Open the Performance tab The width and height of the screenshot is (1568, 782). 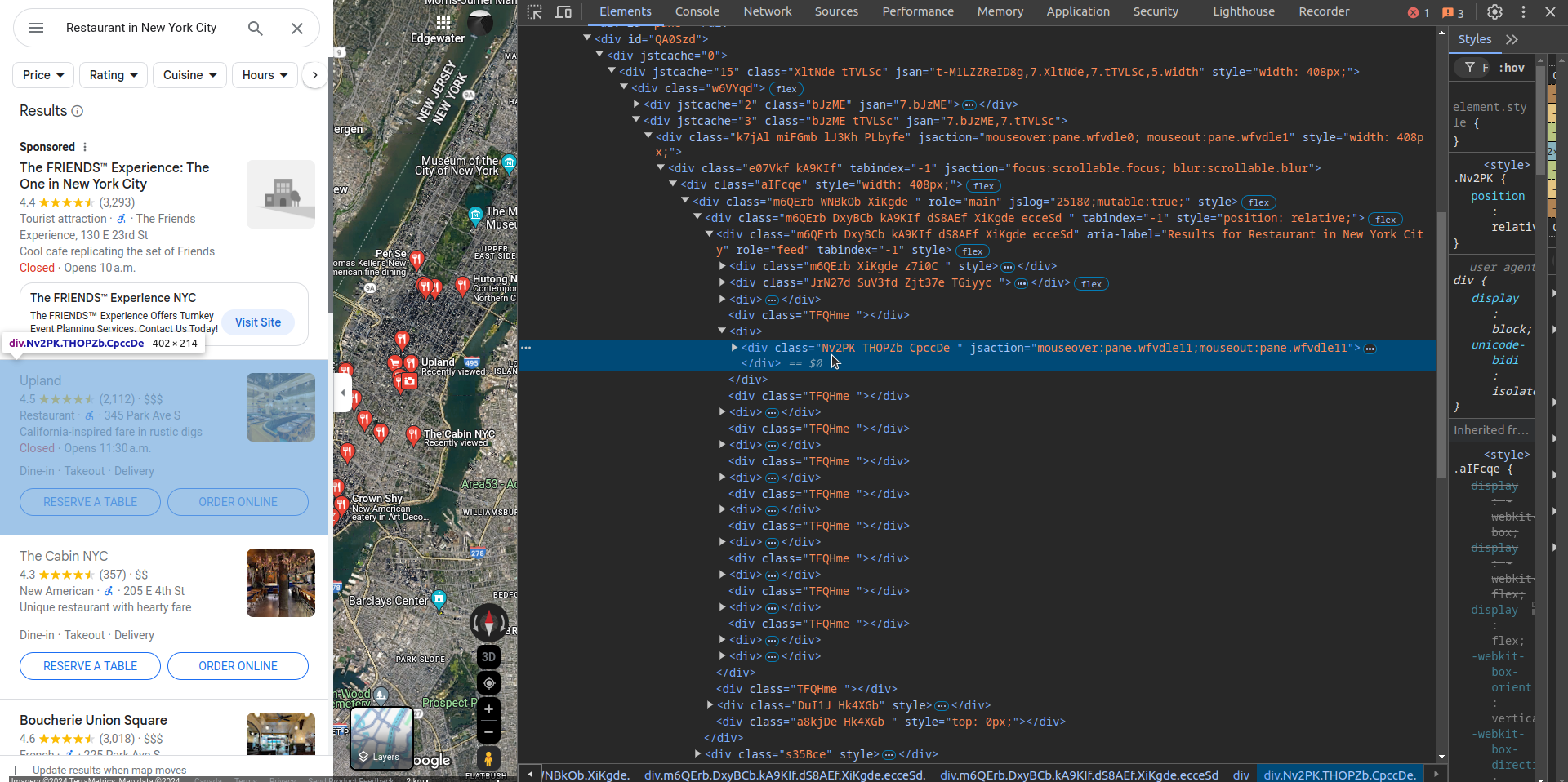(x=918, y=11)
